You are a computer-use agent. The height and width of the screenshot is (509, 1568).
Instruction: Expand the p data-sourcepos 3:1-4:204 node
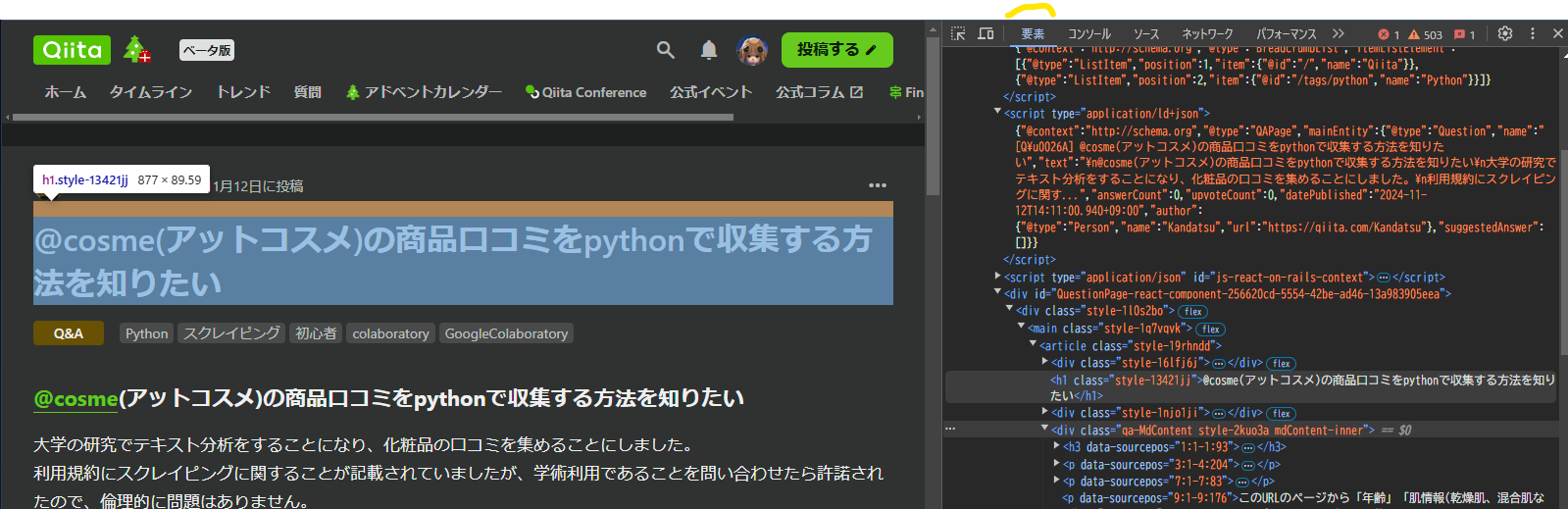tap(1057, 464)
